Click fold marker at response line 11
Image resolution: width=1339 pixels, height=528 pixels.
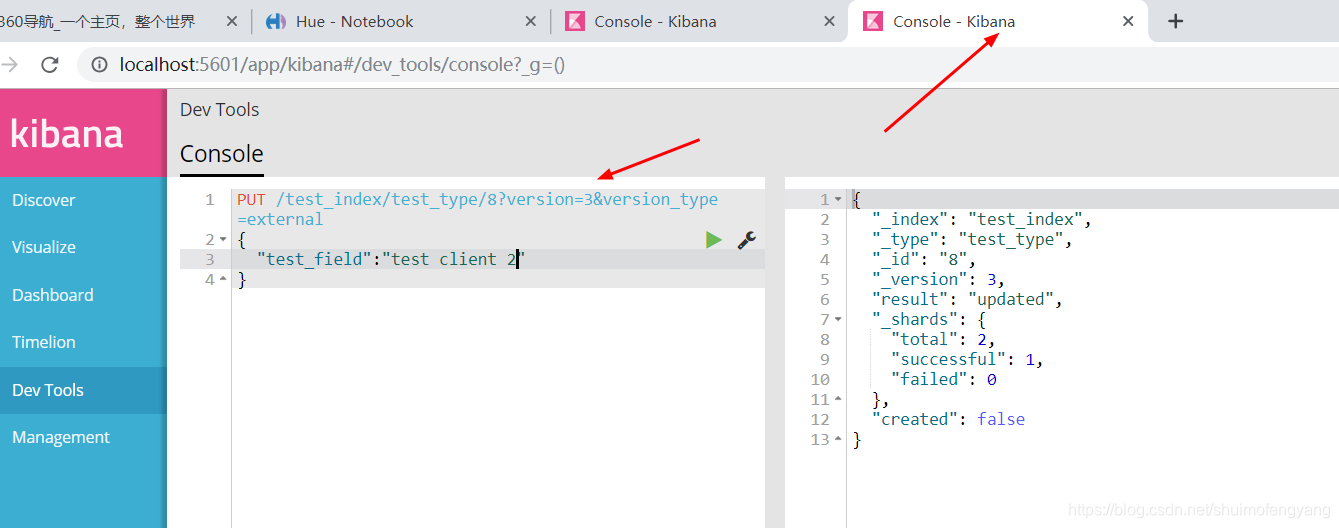point(838,400)
